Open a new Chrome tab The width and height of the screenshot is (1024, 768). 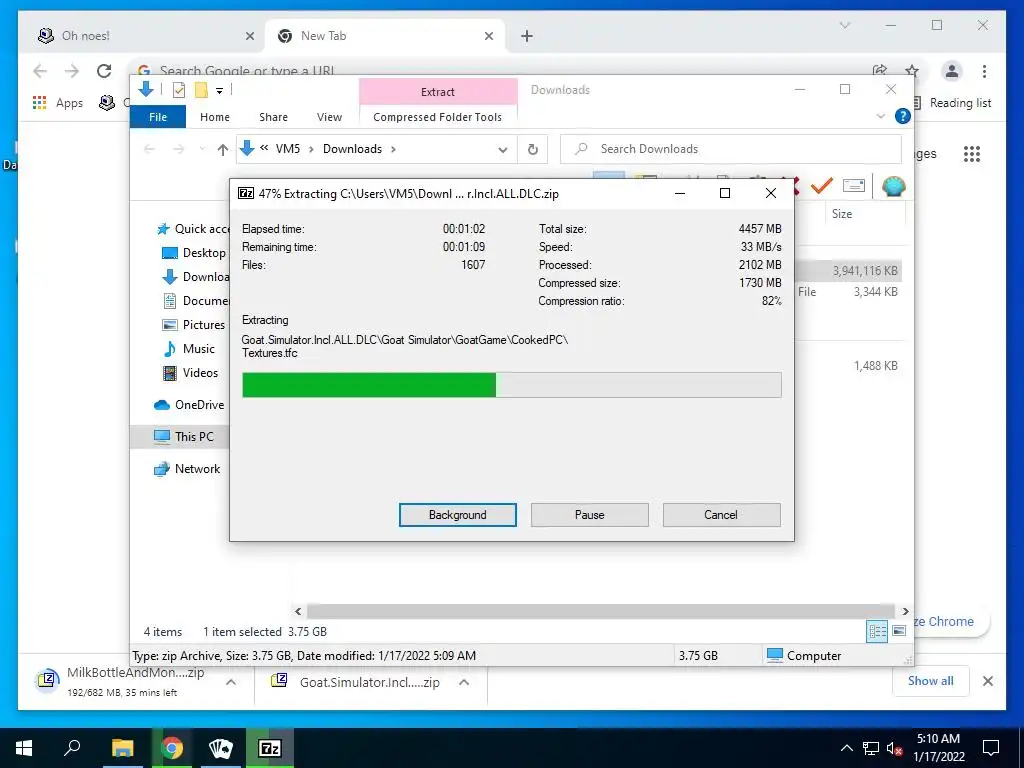[x=527, y=36]
